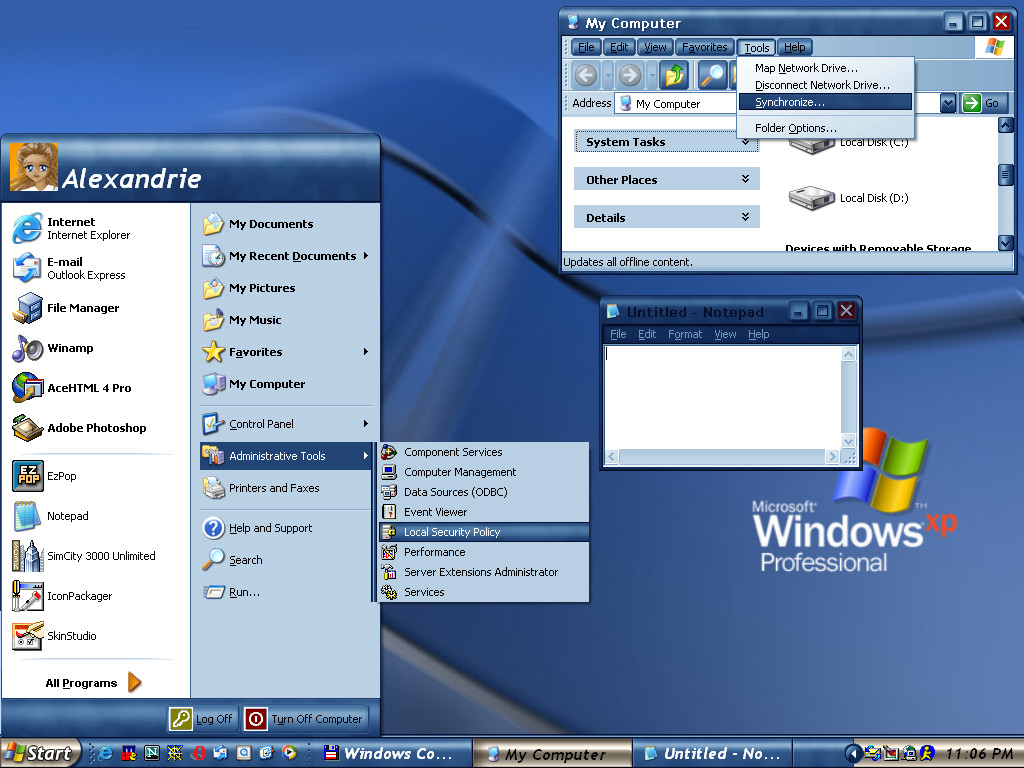The height and width of the screenshot is (768, 1024).
Task: Open Local Disk (D:) drive
Action: pyautogui.click(x=849, y=198)
